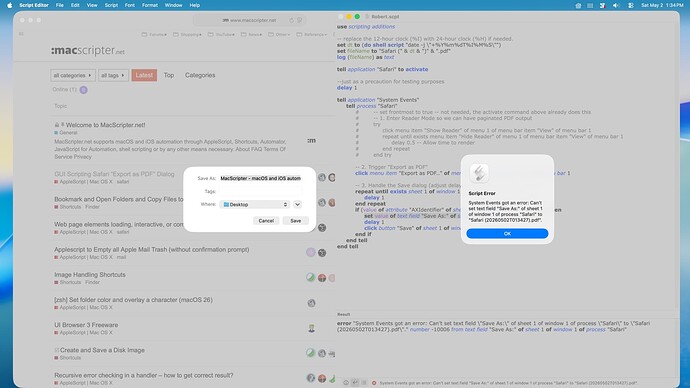This screenshot has height=388, width=690.
Task: Open the all categories filter dropdown
Action: click(72, 75)
